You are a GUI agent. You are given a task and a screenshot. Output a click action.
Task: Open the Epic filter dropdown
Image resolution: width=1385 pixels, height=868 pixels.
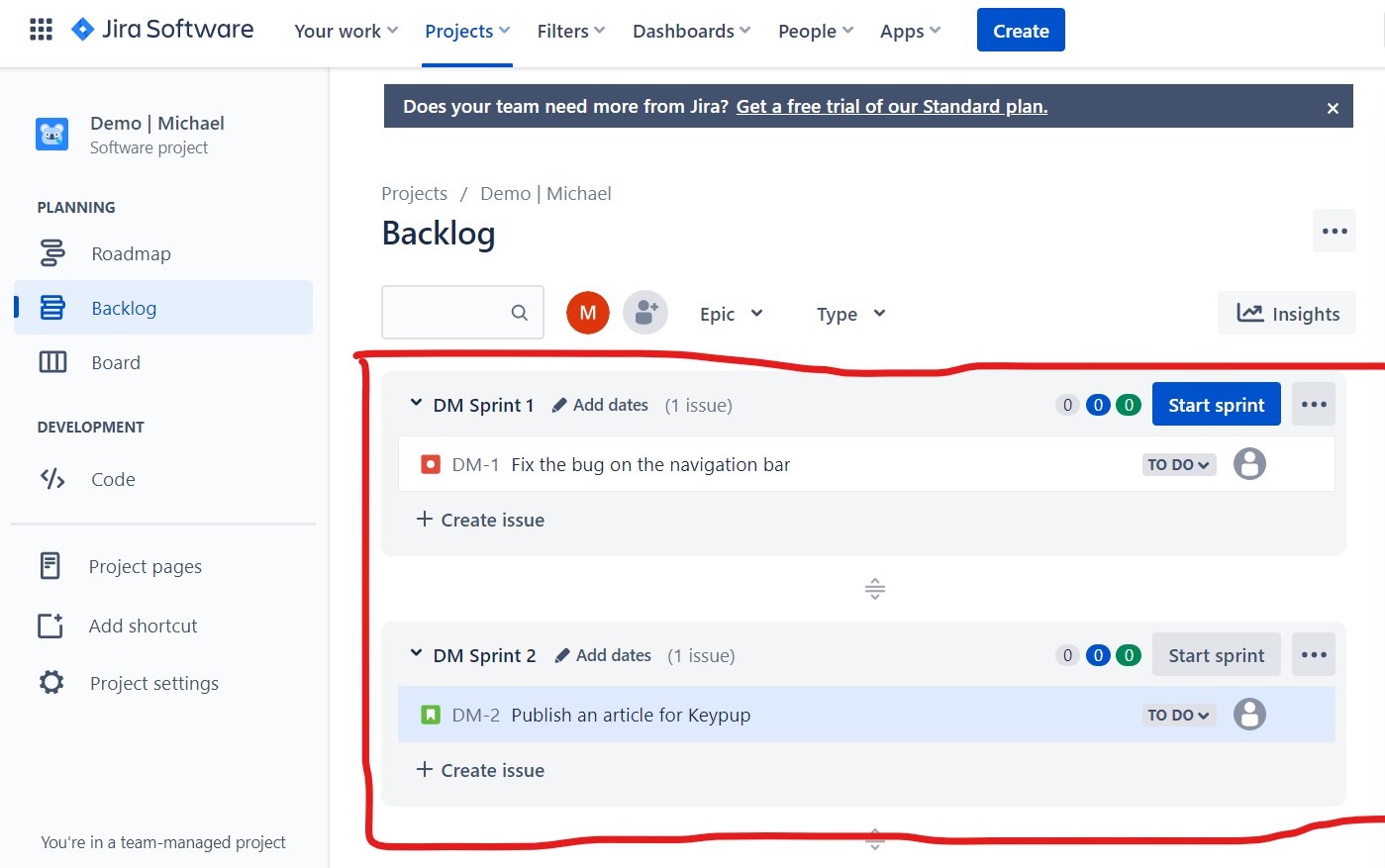[731, 314]
